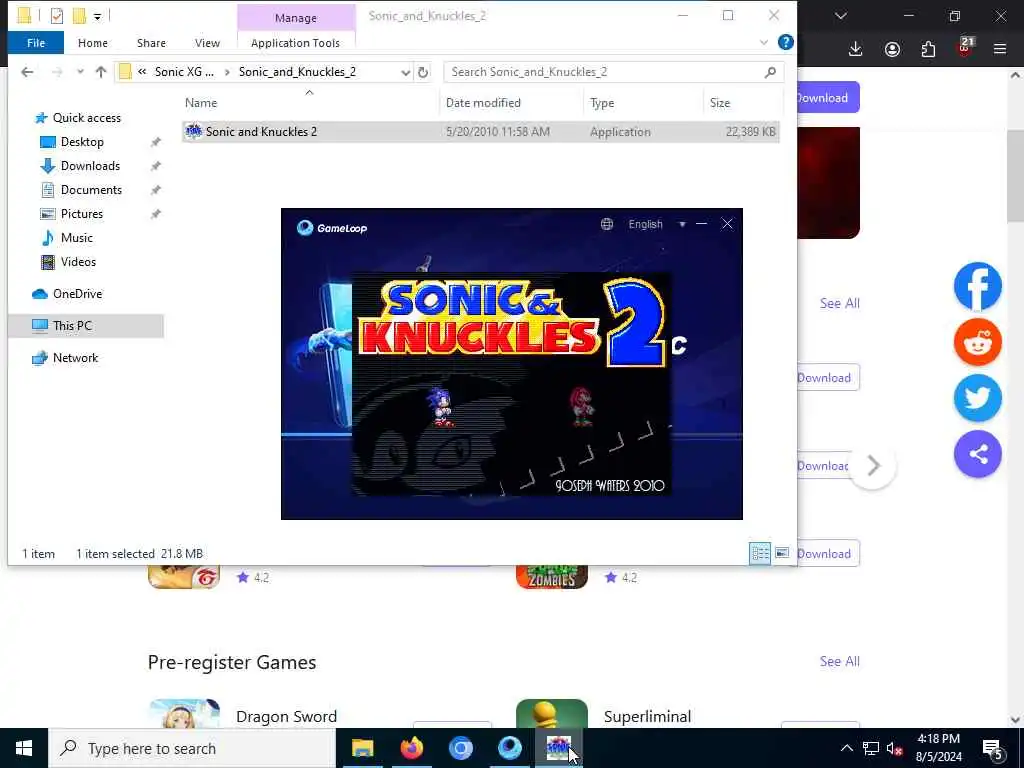The height and width of the screenshot is (768, 1024).
Task: Expand the ribbon with the chevron
Action: [x=763, y=43]
